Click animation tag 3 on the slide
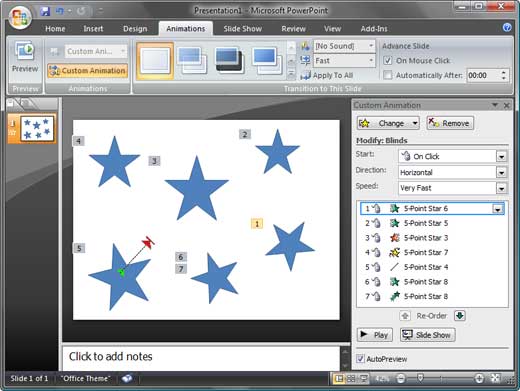 coord(154,161)
